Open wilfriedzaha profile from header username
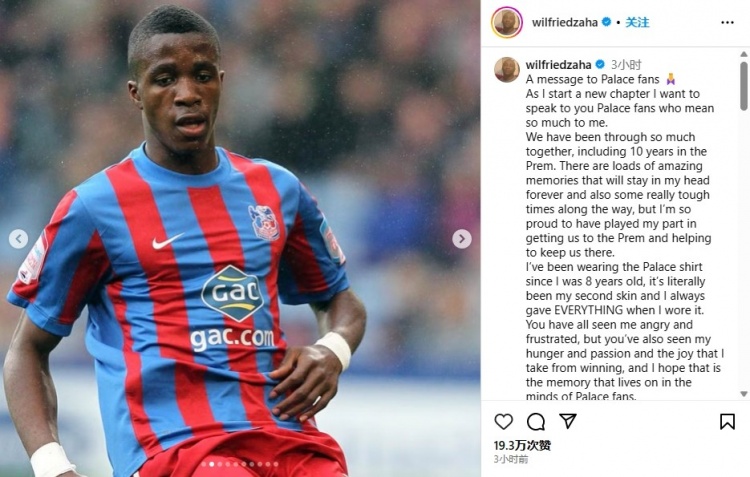Image resolution: width=750 pixels, height=477 pixels. [x=564, y=22]
